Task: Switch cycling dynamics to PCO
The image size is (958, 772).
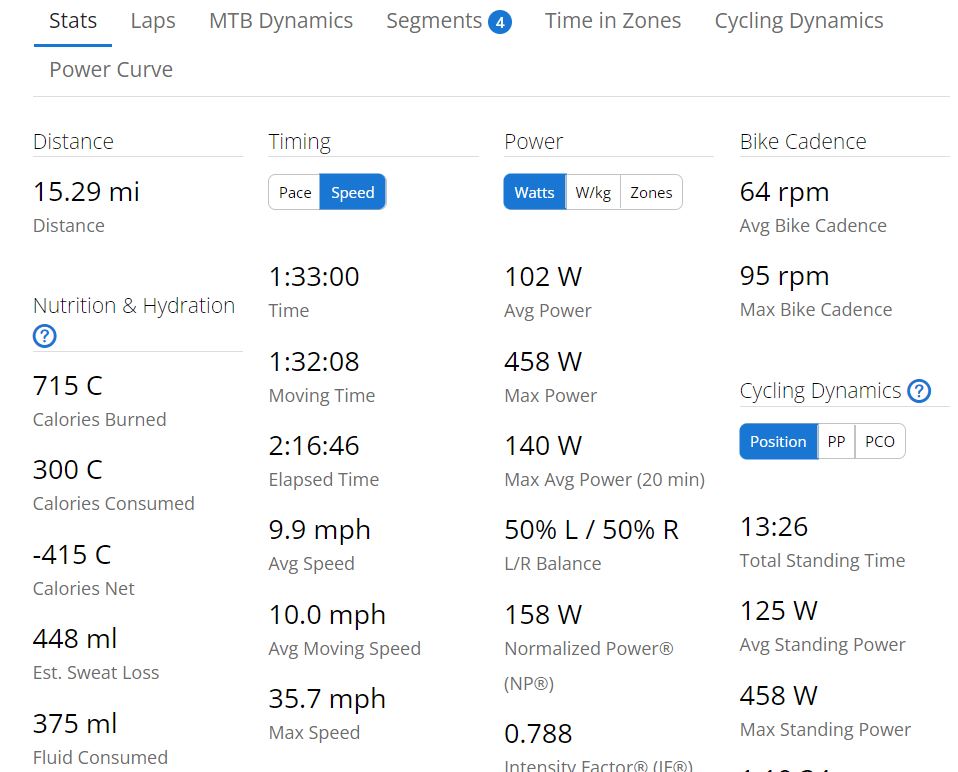Action: pyautogui.click(x=880, y=442)
